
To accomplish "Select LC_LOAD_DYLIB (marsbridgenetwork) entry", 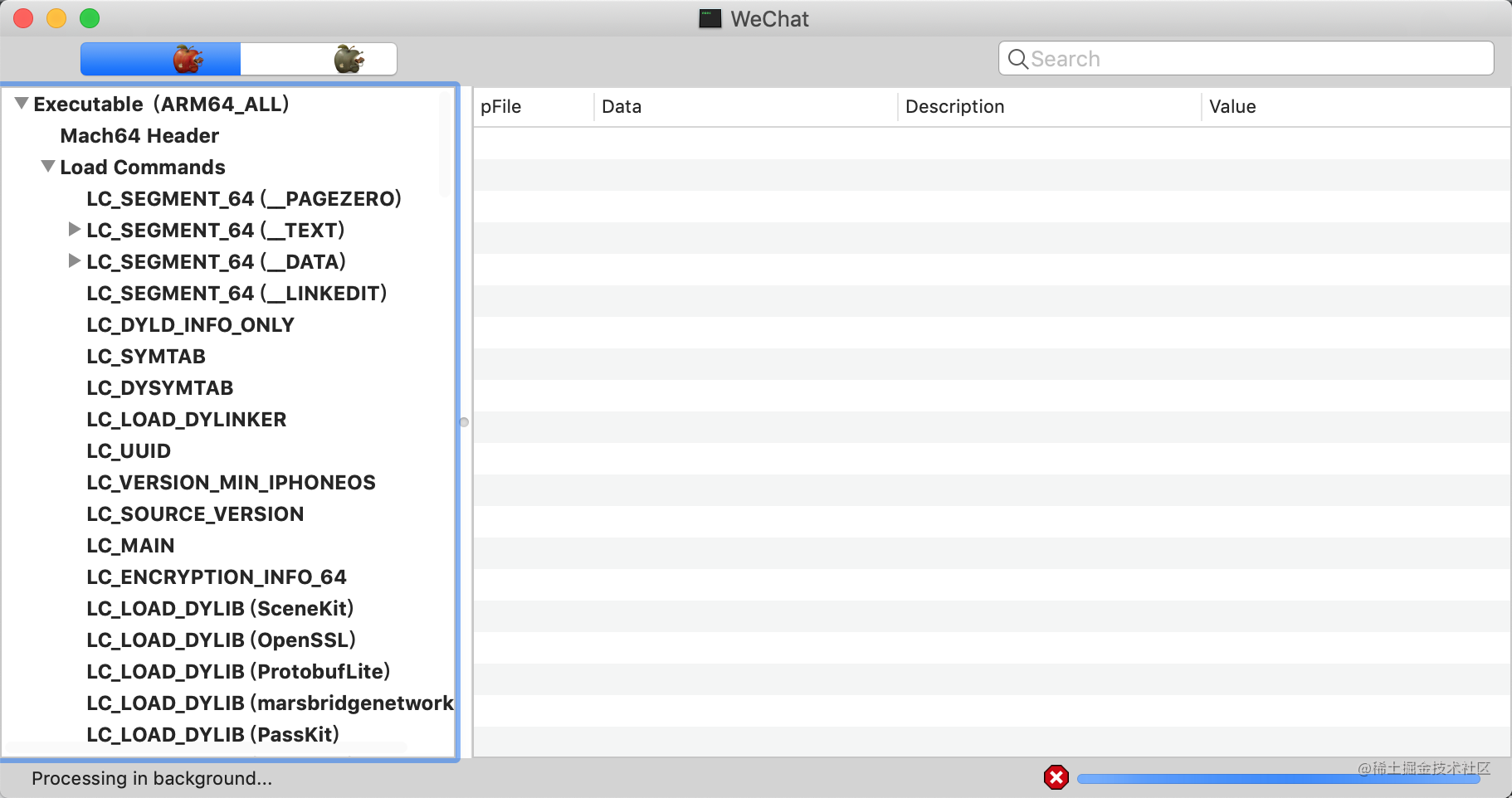I will pyautogui.click(x=270, y=703).
